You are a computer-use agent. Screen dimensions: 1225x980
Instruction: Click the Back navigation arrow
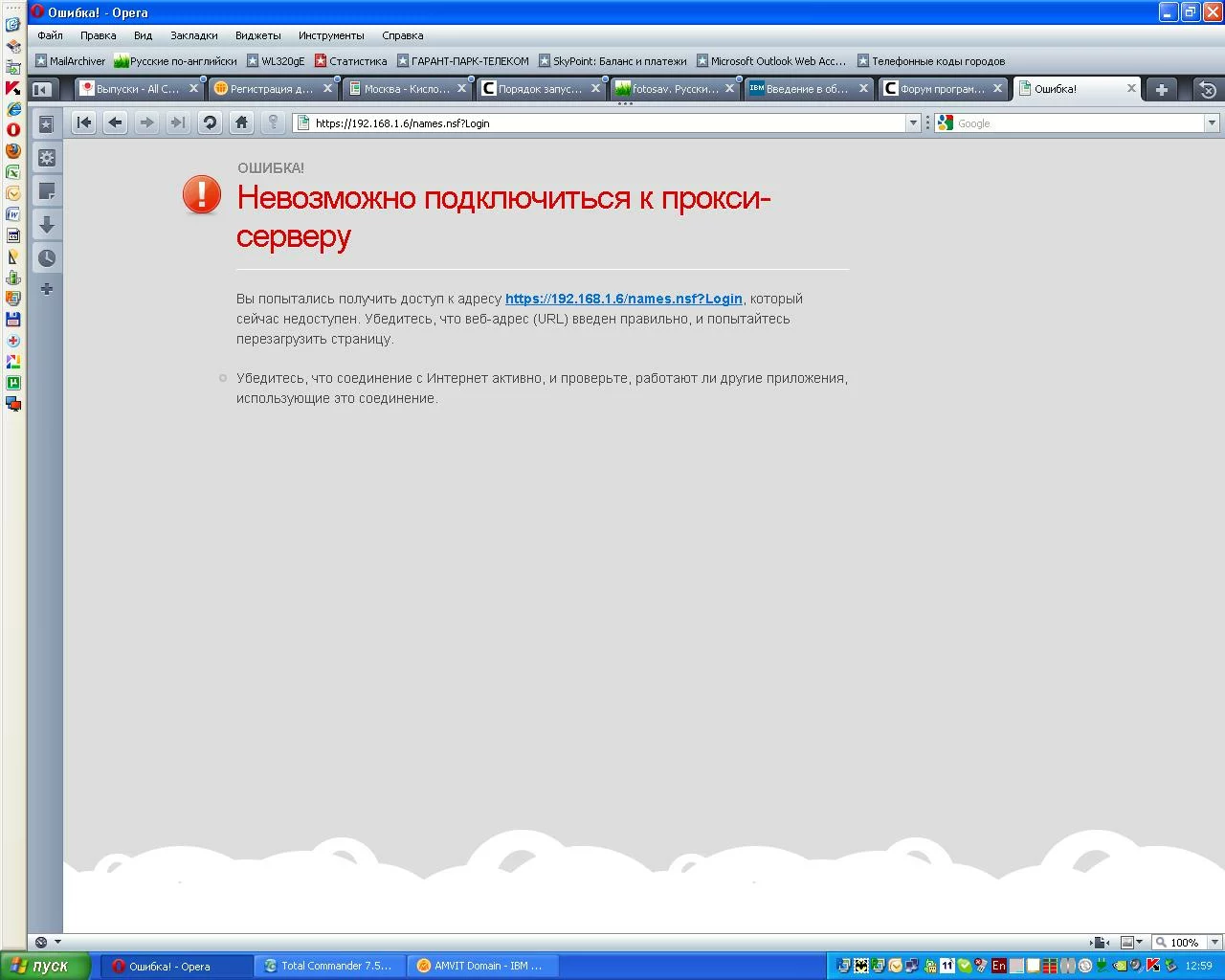click(116, 122)
